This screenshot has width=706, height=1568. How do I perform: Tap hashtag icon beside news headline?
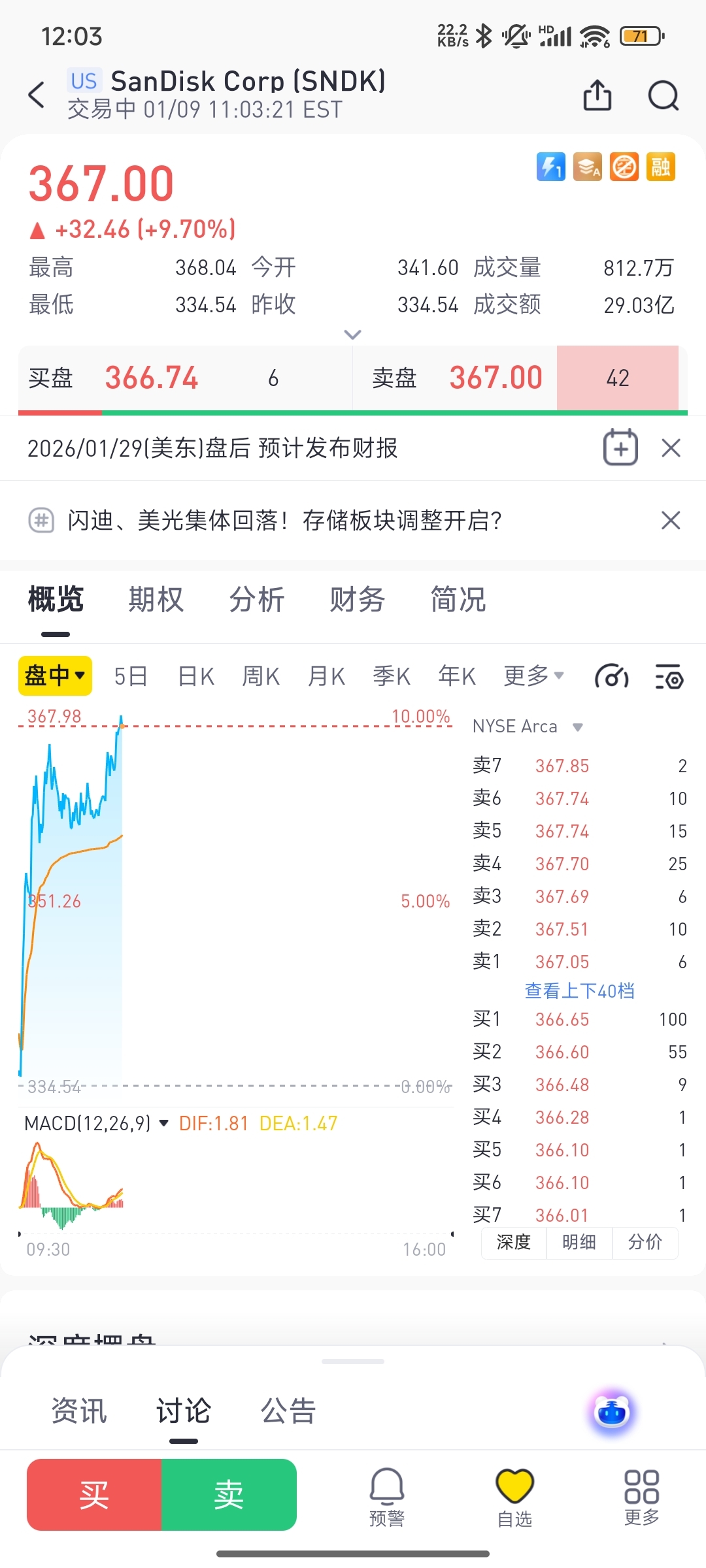(x=41, y=521)
